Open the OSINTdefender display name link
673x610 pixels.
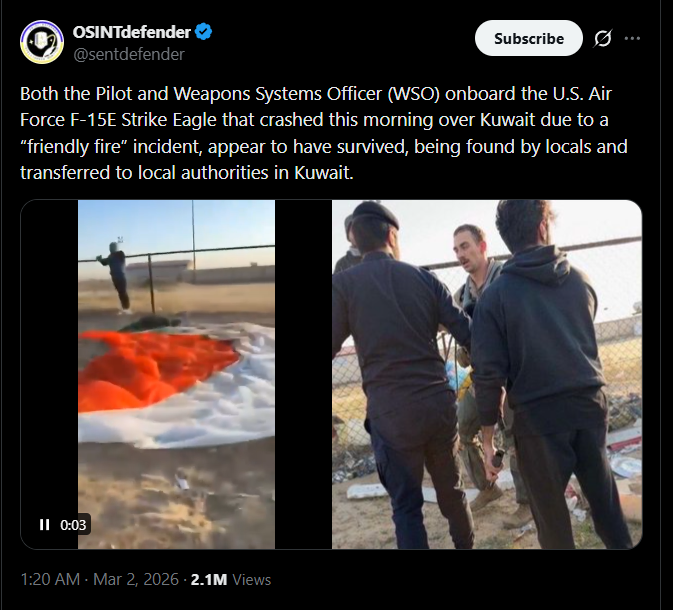131,32
